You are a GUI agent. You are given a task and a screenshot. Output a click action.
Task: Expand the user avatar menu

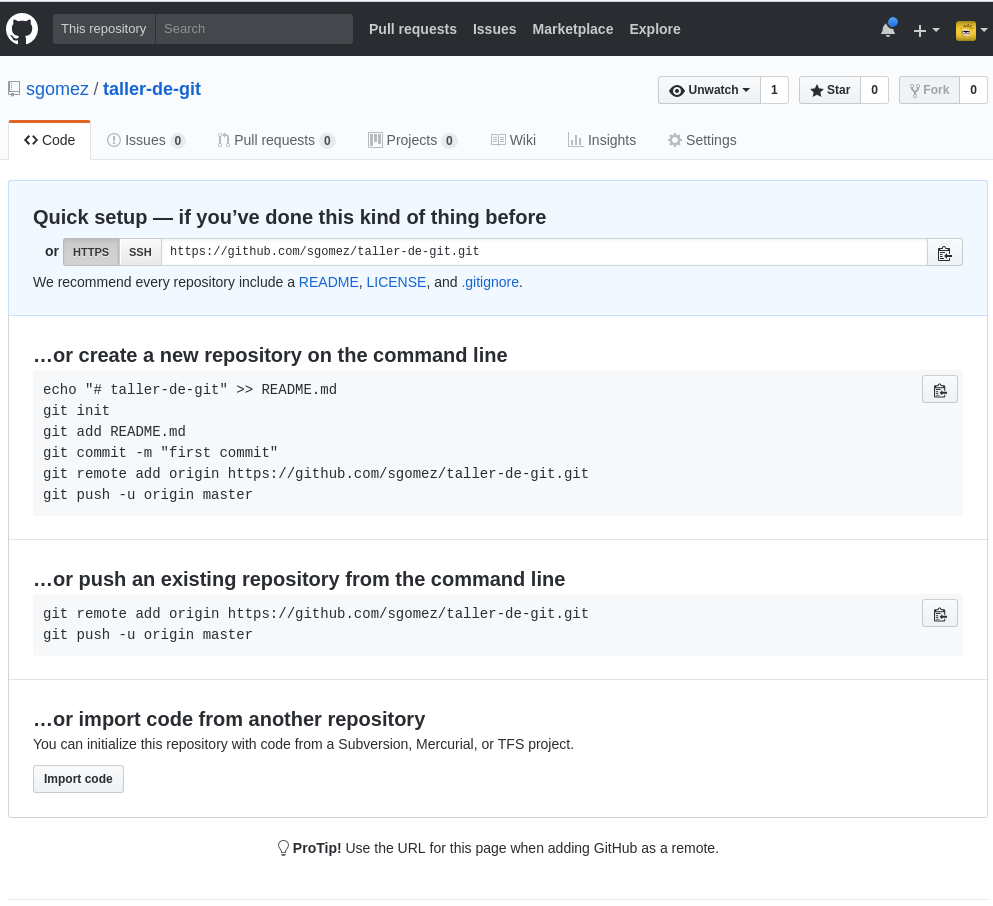point(971,30)
